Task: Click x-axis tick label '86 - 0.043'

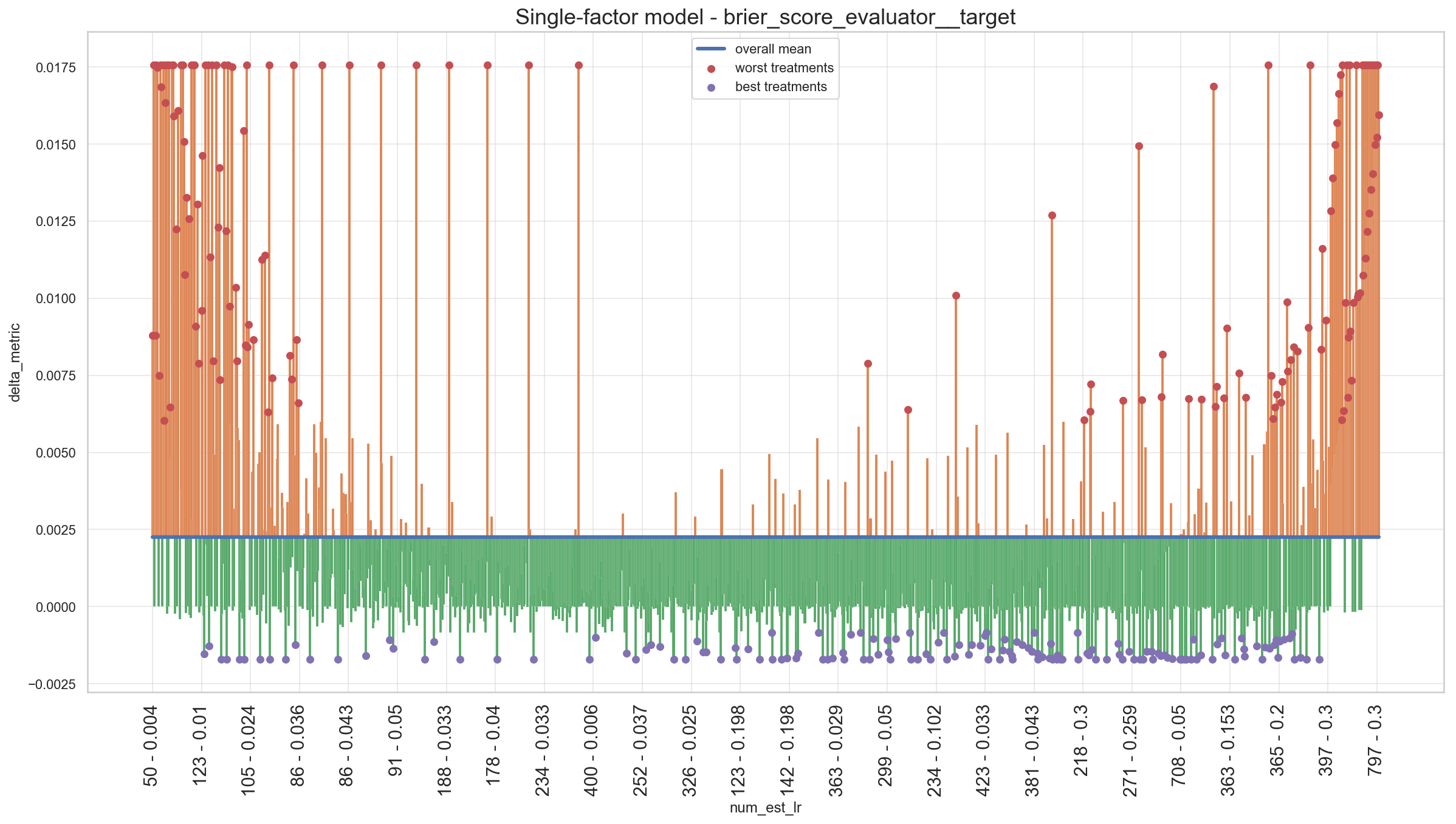Action: pos(346,746)
